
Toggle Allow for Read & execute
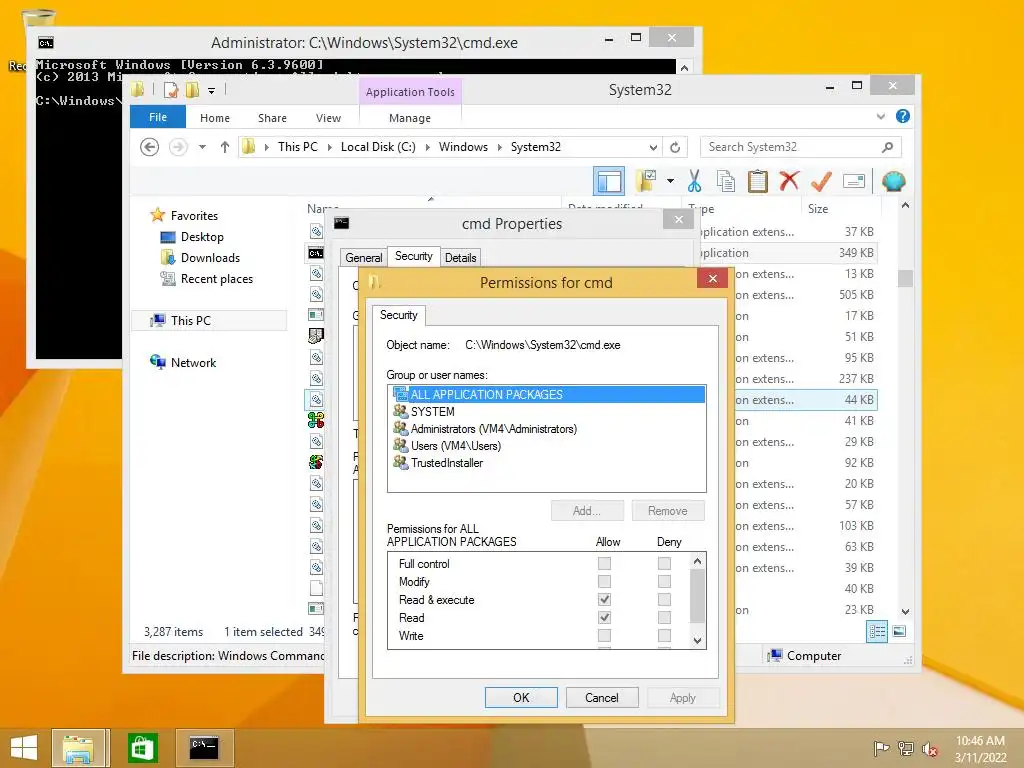tap(604, 599)
